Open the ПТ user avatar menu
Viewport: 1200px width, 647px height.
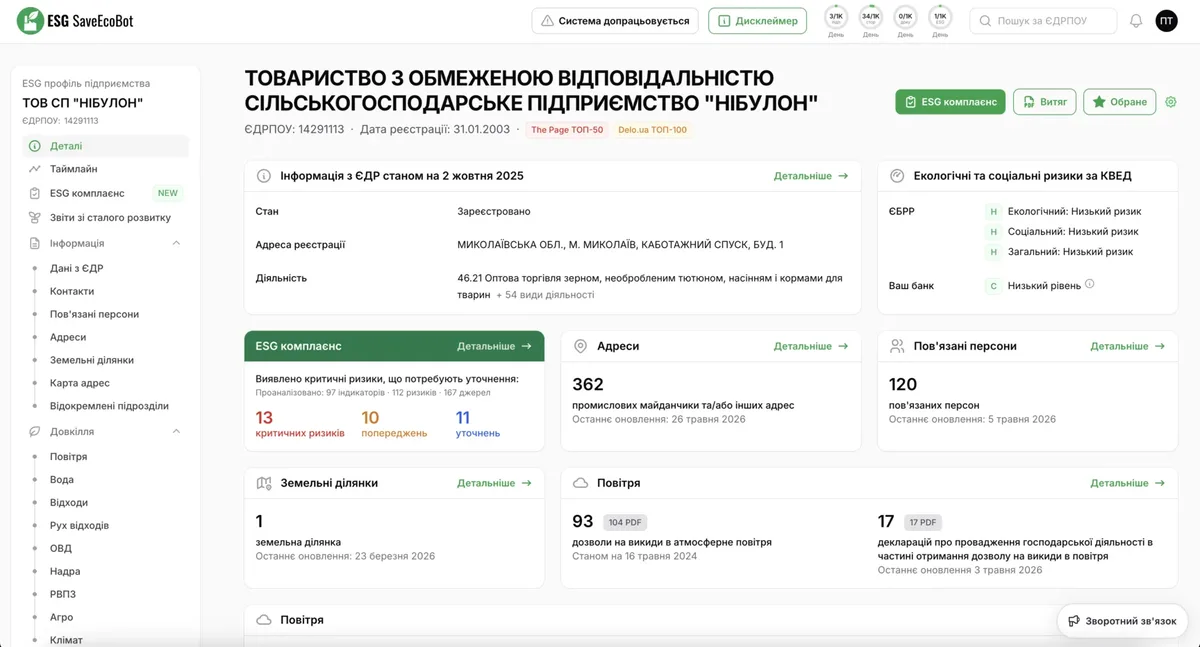pyautogui.click(x=1167, y=21)
